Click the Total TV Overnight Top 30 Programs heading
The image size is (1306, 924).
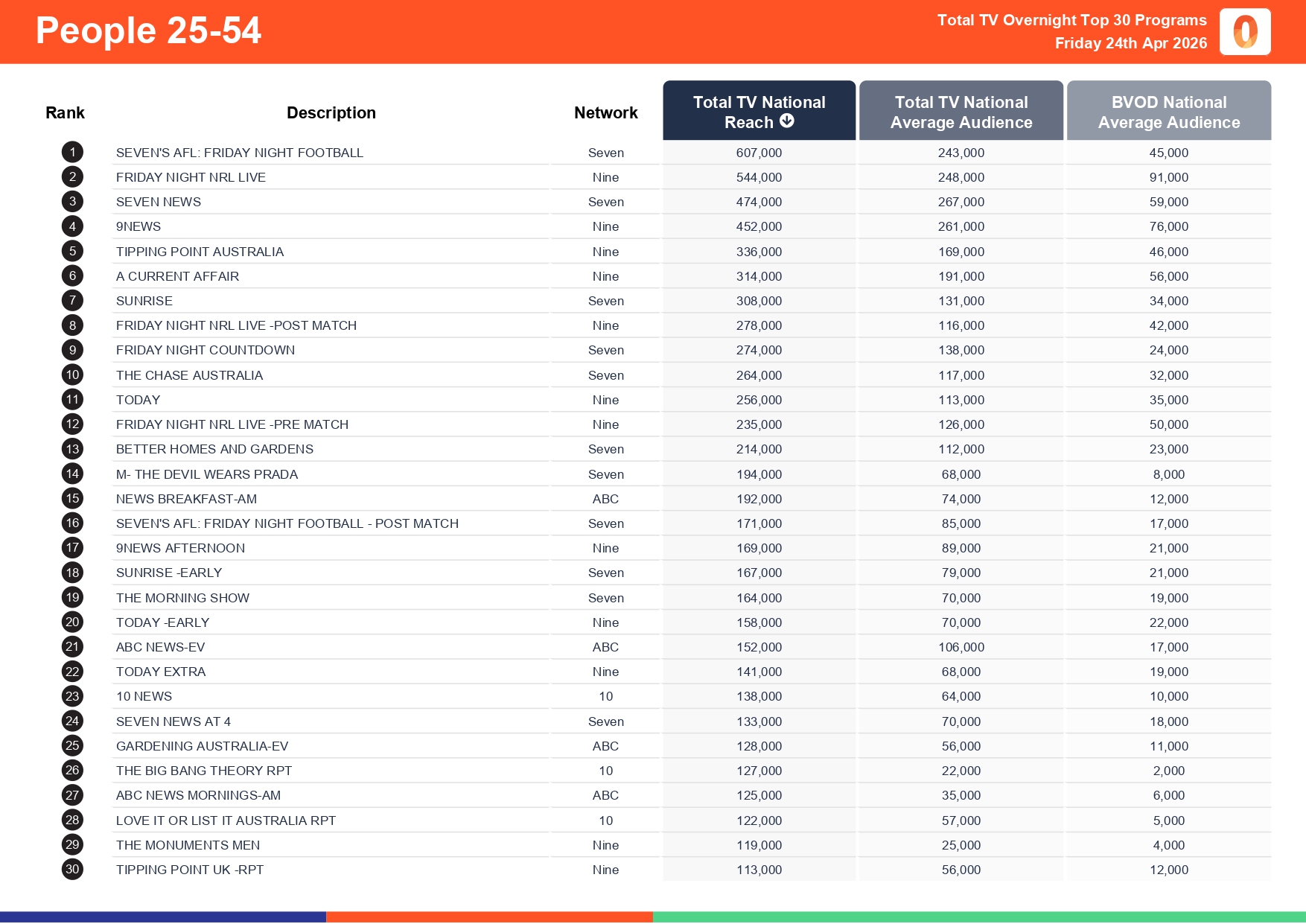1071,20
